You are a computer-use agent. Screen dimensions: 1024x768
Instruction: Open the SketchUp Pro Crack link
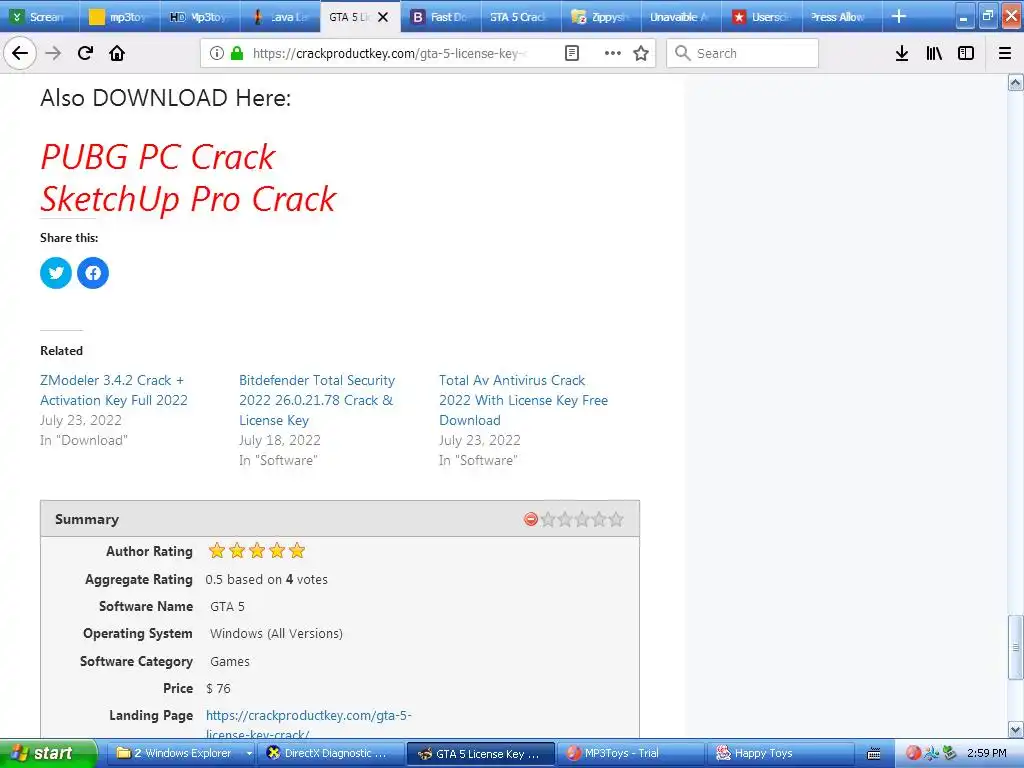click(188, 199)
